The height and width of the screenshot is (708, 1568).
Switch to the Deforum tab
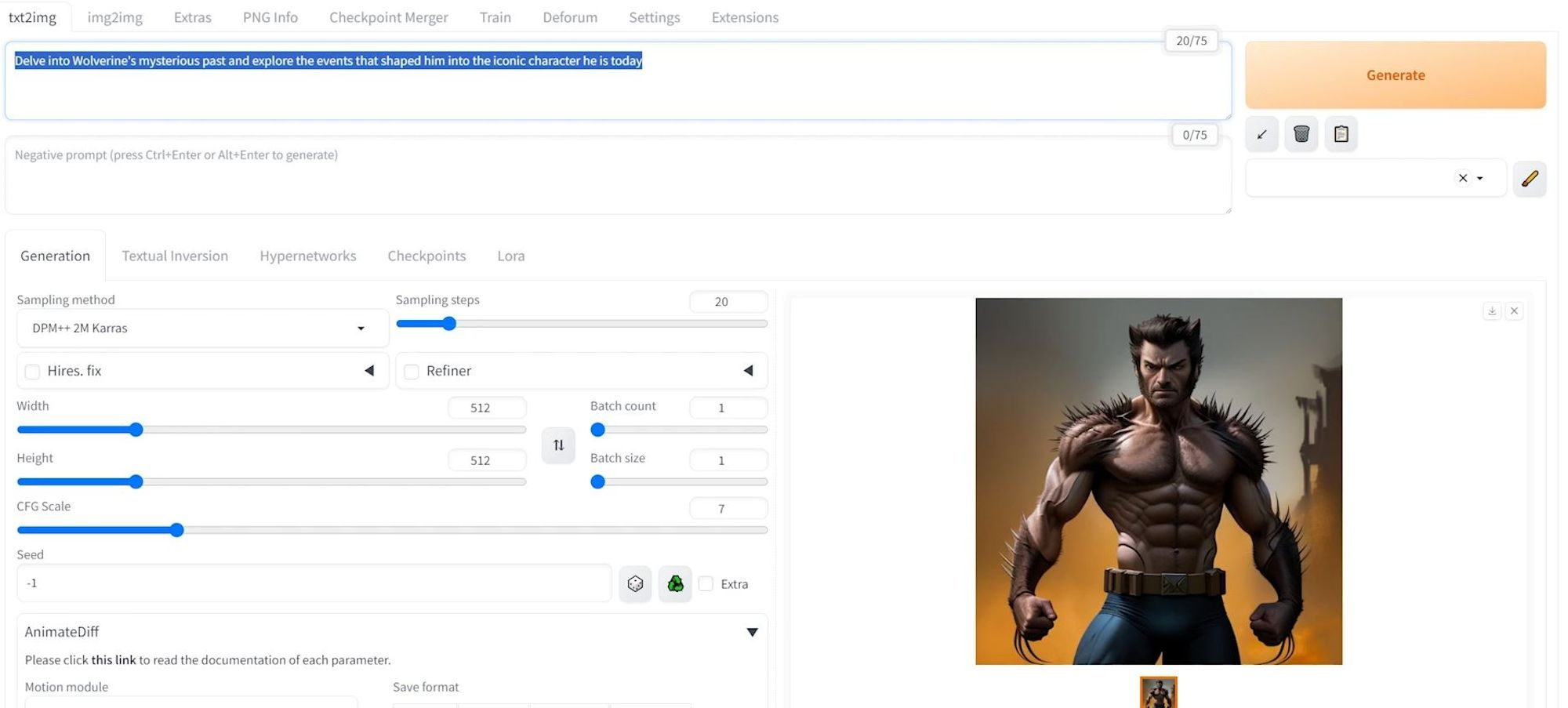pyautogui.click(x=570, y=17)
